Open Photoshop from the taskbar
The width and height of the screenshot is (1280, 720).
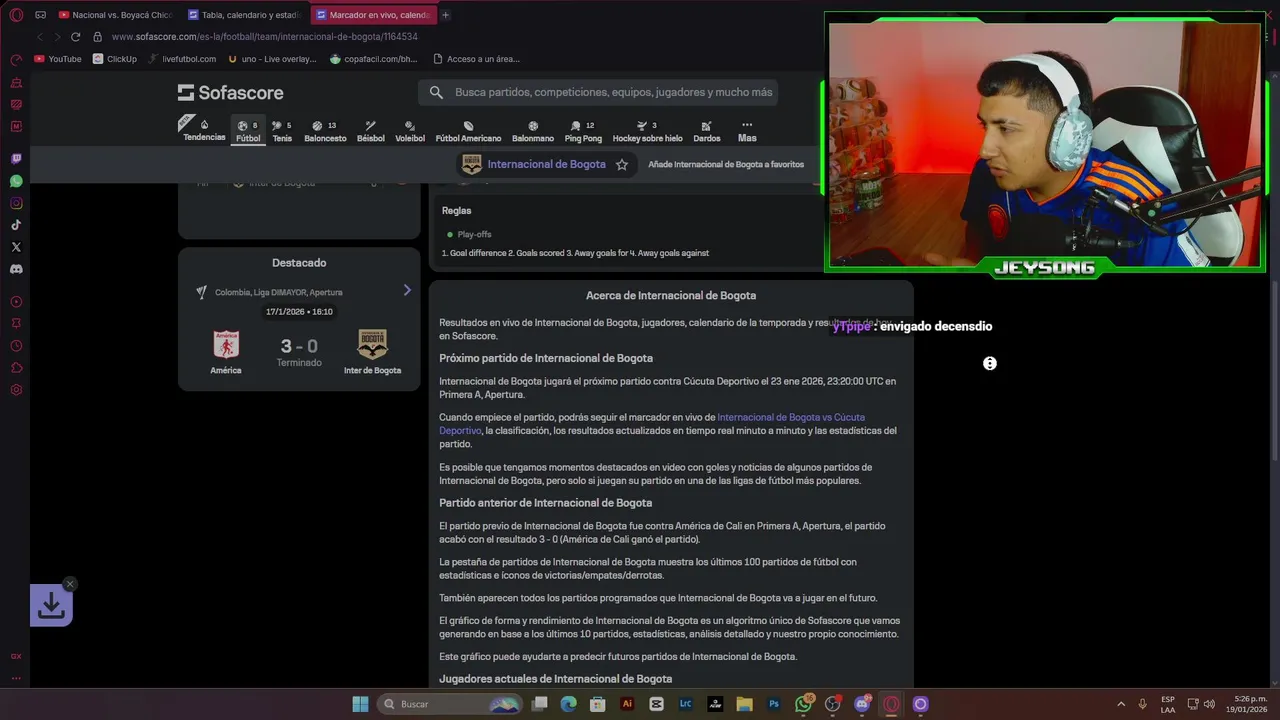pyautogui.click(x=774, y=704)
